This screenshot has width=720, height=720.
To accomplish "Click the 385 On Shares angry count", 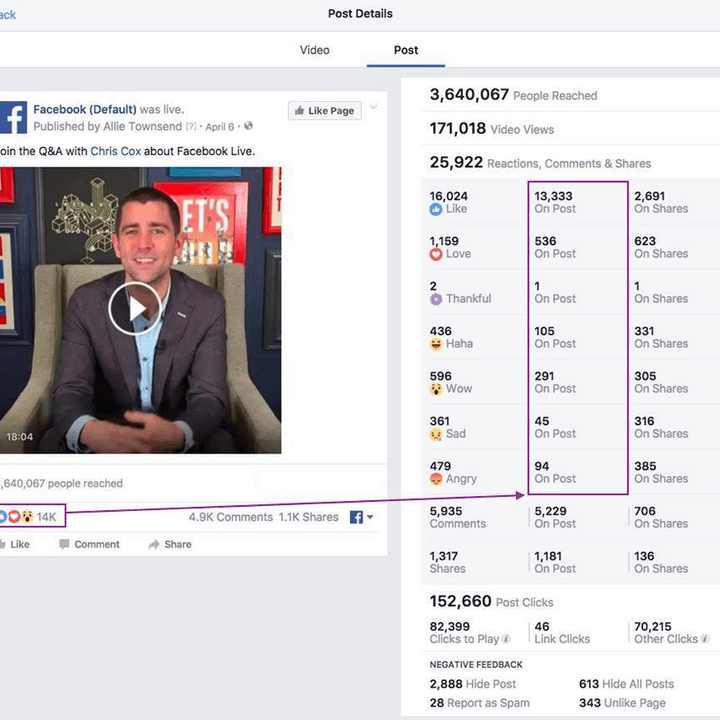I will point(661,472).
